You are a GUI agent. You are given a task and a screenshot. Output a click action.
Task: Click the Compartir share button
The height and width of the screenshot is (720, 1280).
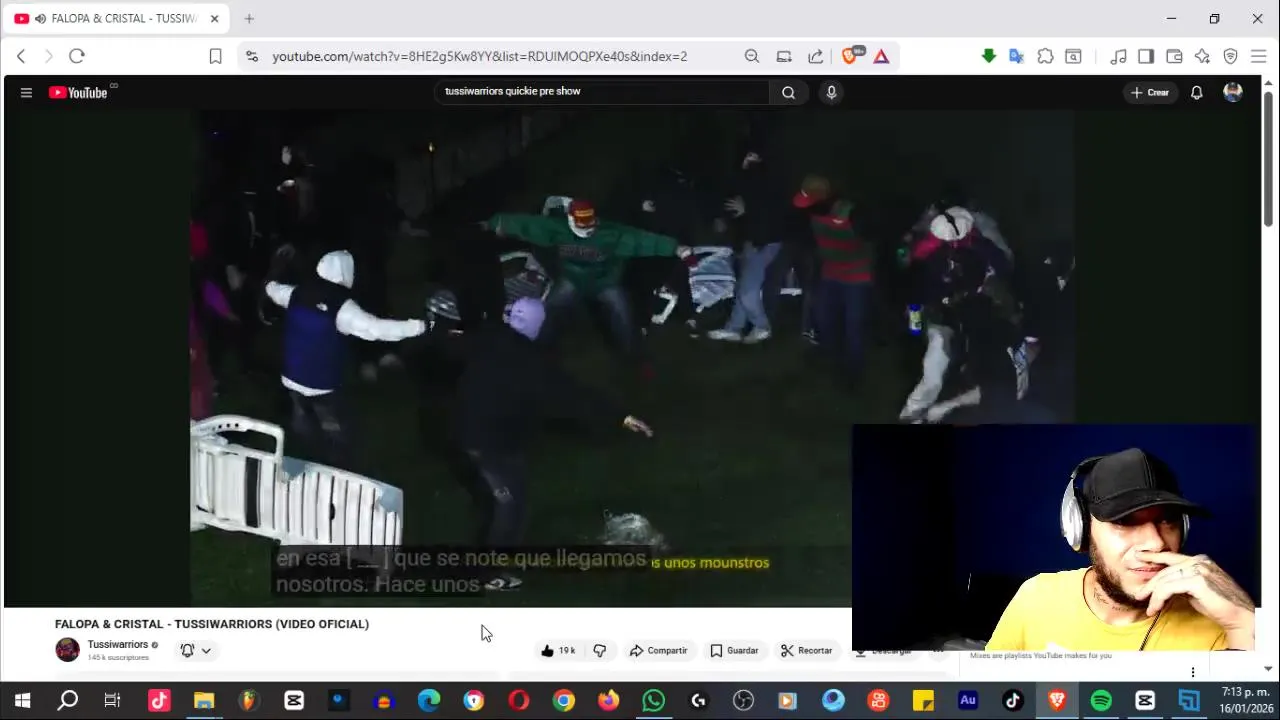pyautogui.click(x=658, y=650)
